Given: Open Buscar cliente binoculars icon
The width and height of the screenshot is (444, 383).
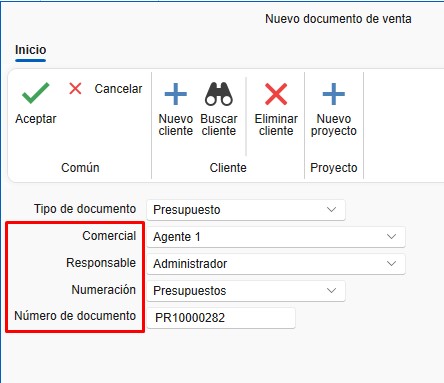Looking at the screenshot, I should click(x=219, y=94).
